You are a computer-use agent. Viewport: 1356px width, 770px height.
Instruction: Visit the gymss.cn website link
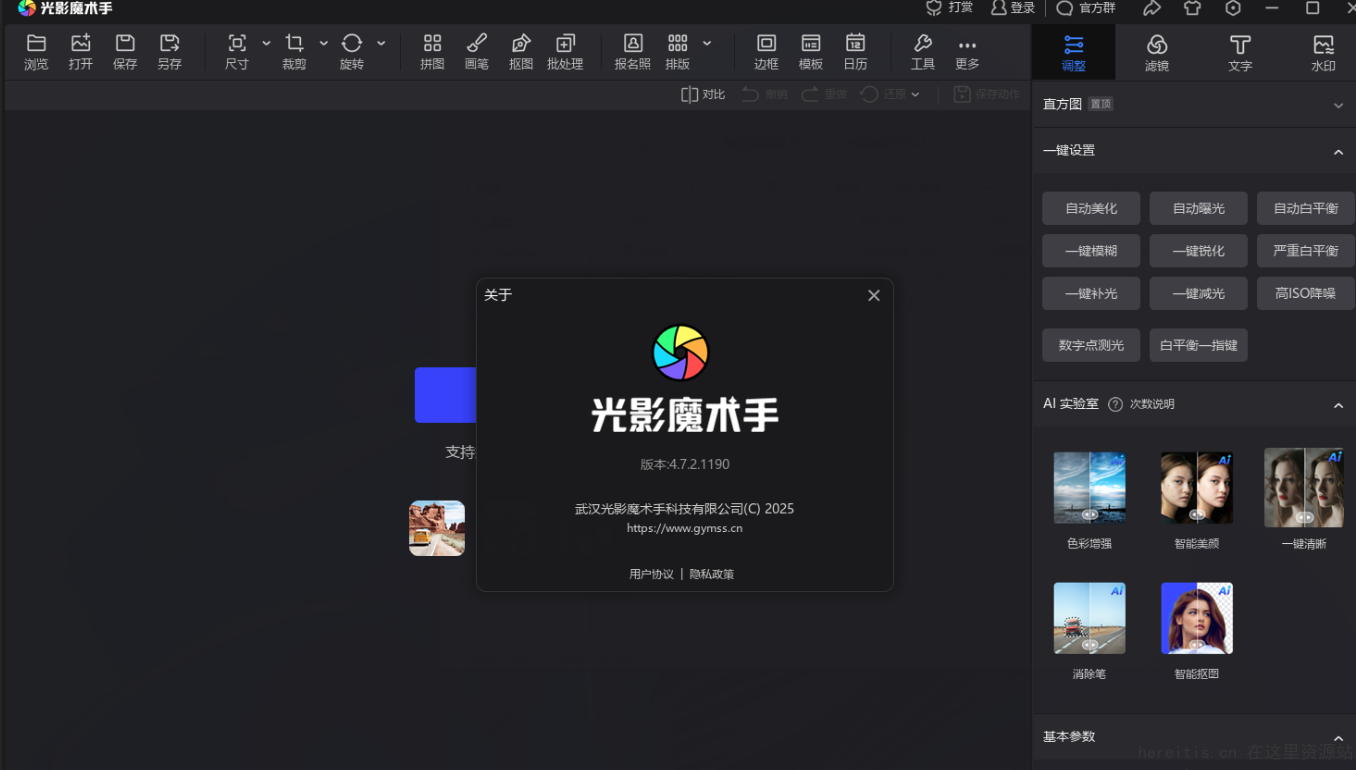[x=683, y=527]
